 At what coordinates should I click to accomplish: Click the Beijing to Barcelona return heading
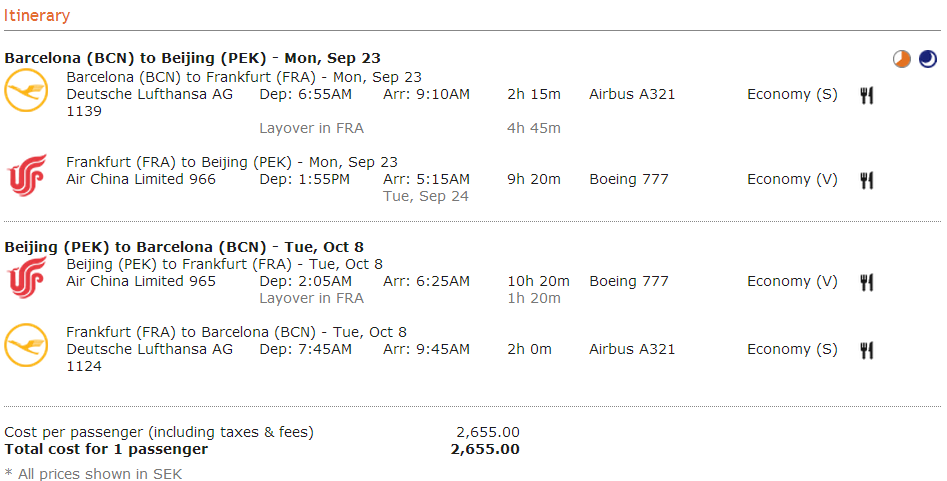(x=184, y=247)
